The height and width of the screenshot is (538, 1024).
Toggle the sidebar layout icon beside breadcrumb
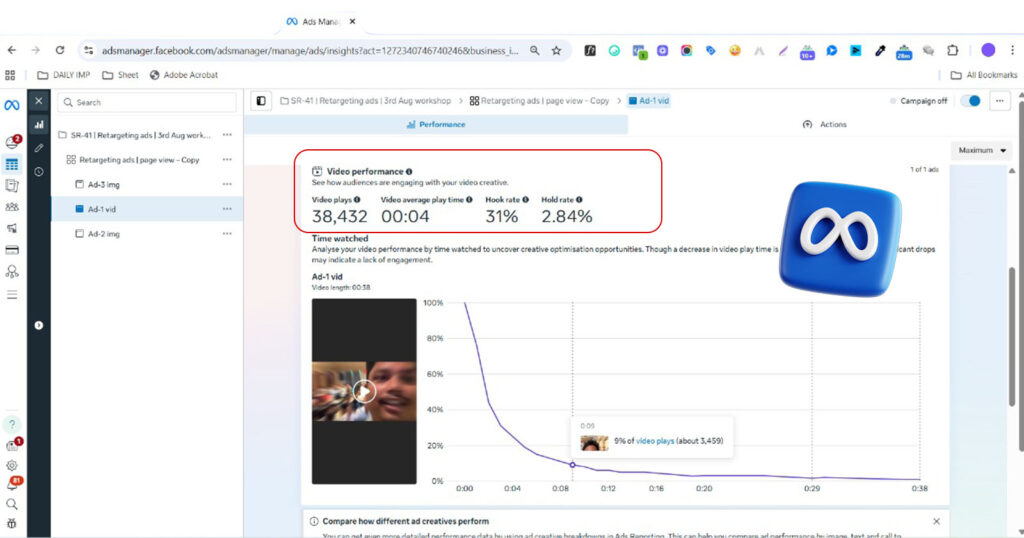click(261, 101)
